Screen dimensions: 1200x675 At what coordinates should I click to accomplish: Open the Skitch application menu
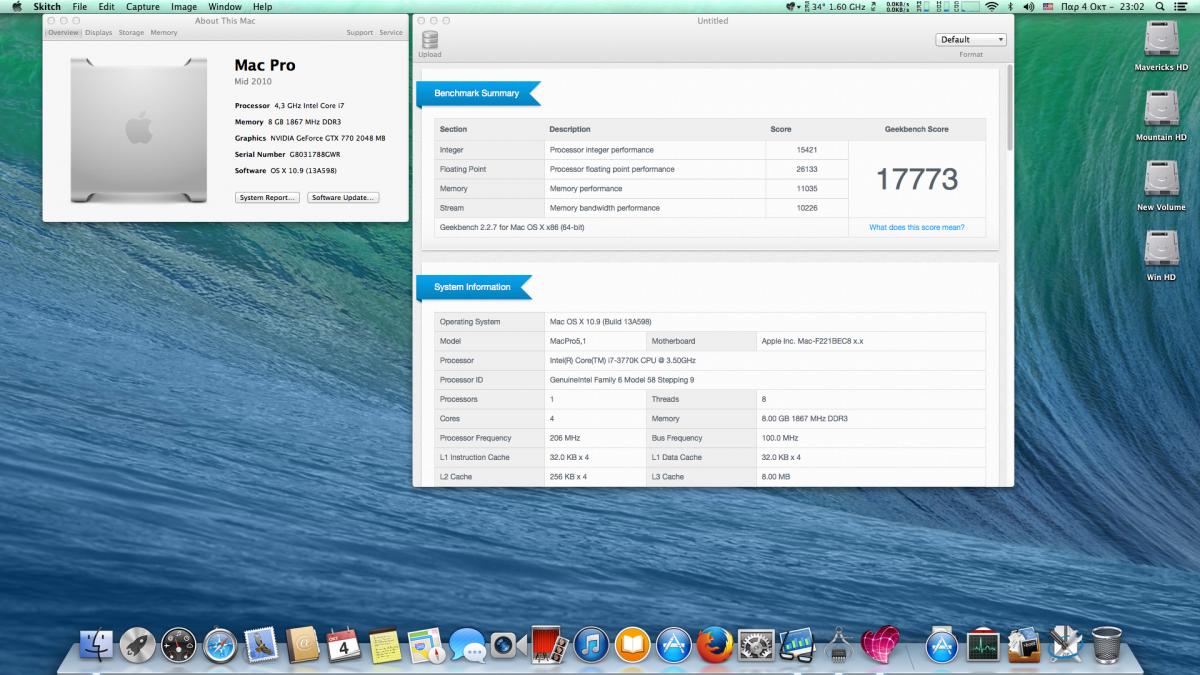[x=47, y=7]
